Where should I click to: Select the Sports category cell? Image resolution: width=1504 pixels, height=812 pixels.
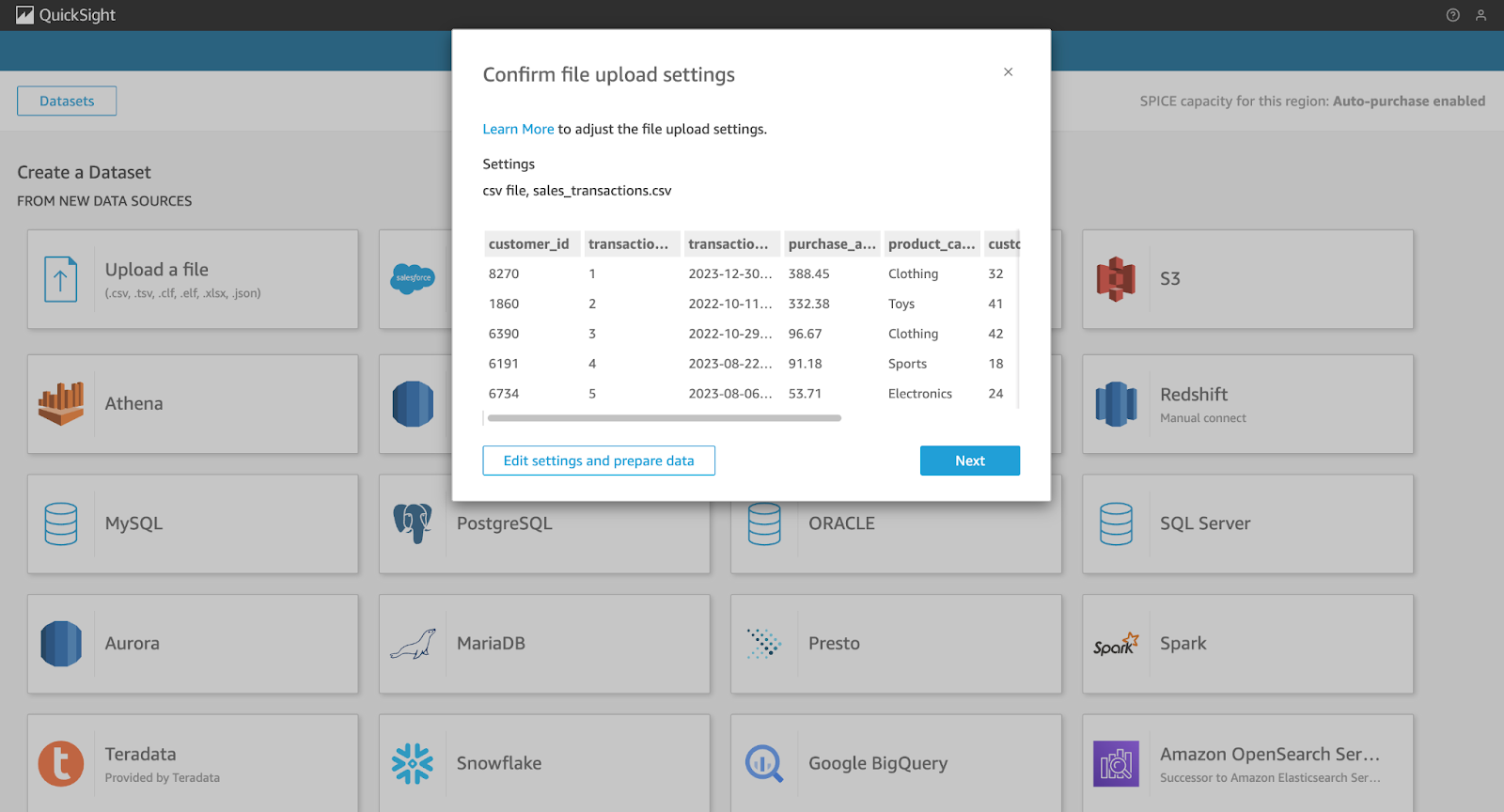(x=907, y=365)
